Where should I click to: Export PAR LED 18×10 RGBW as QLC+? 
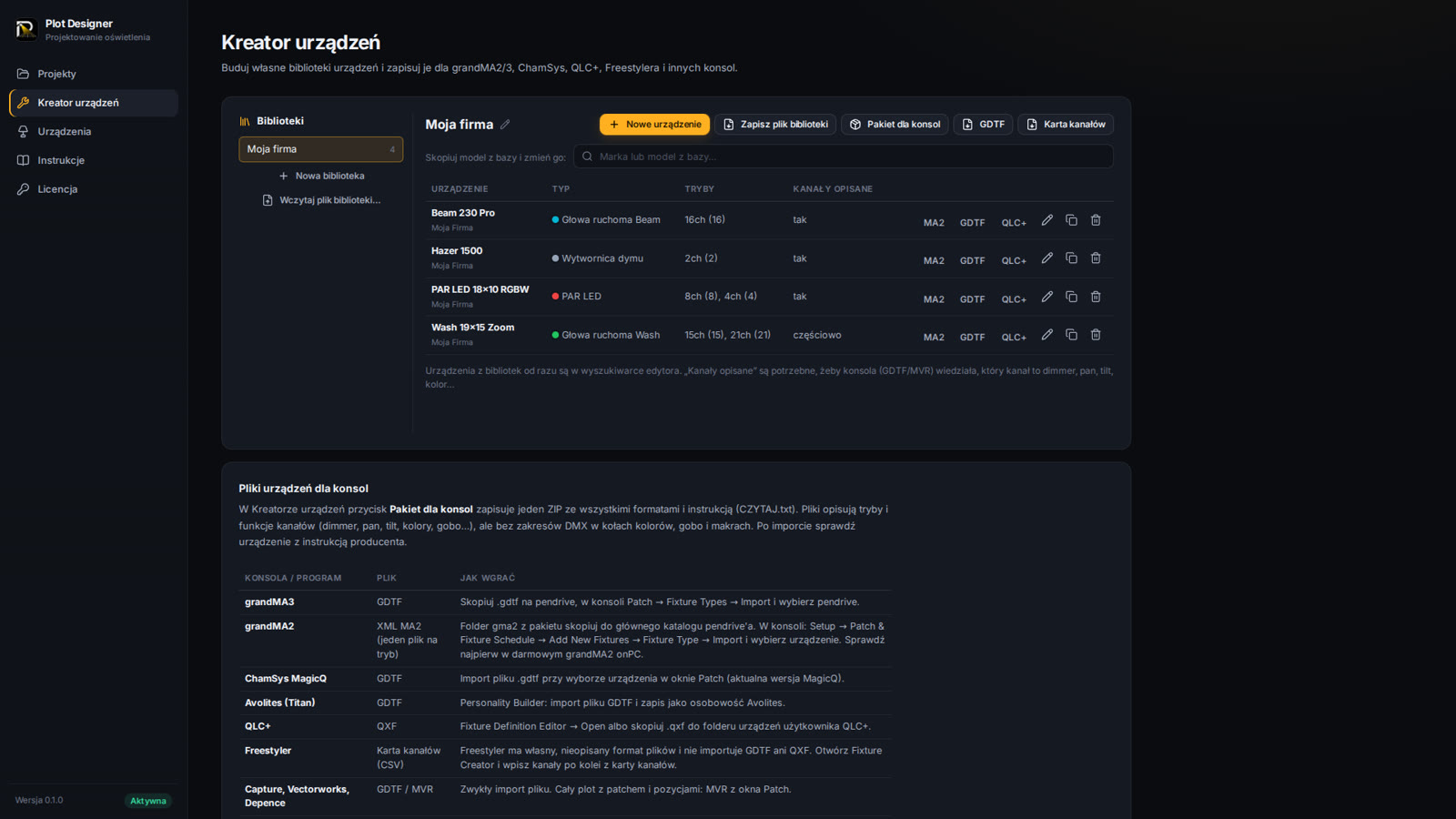pyautogui.click(x=1014, y=298)
